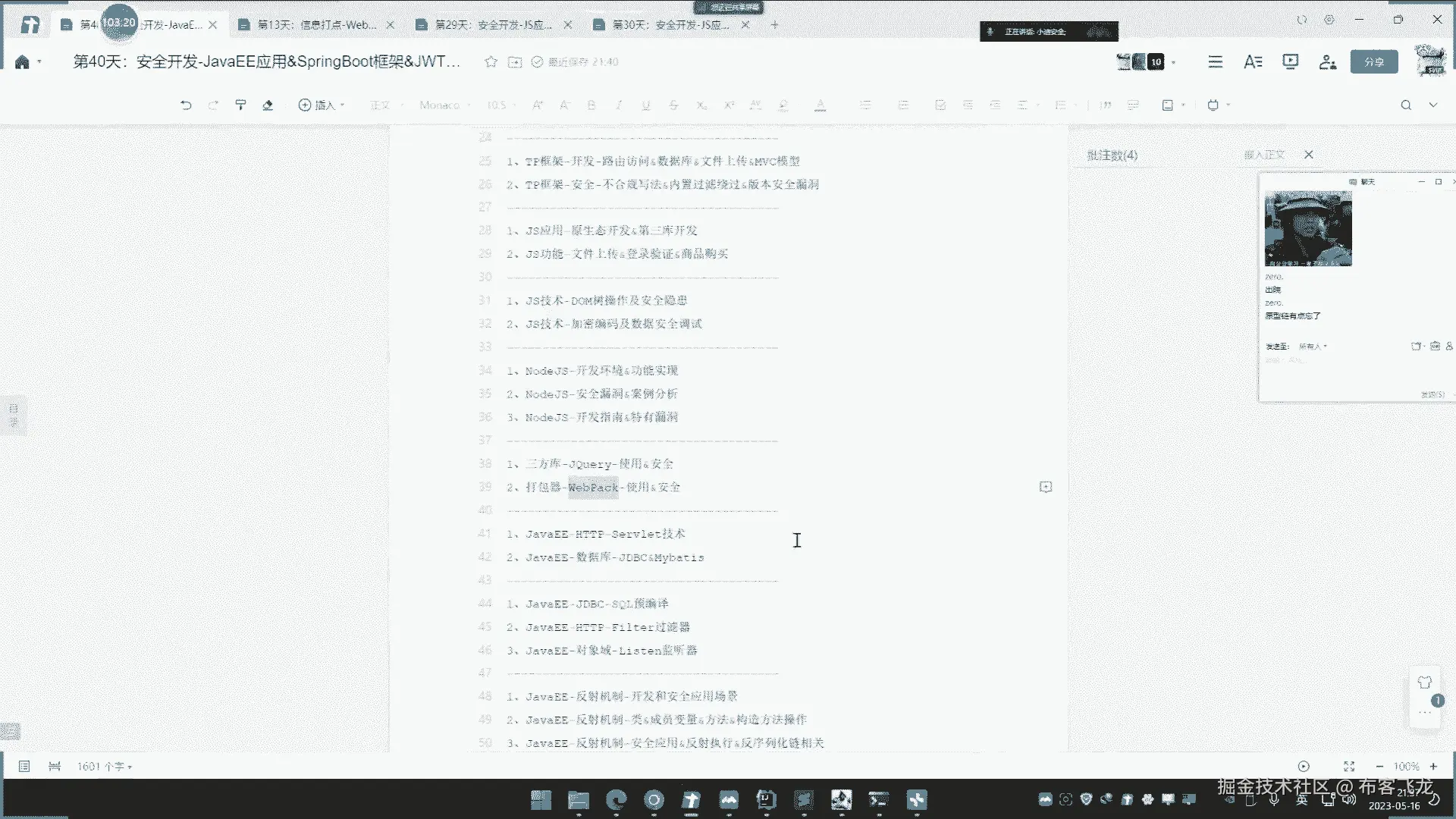Toggle underline formatting
1456x819 pixels.
tap(646, 105)
